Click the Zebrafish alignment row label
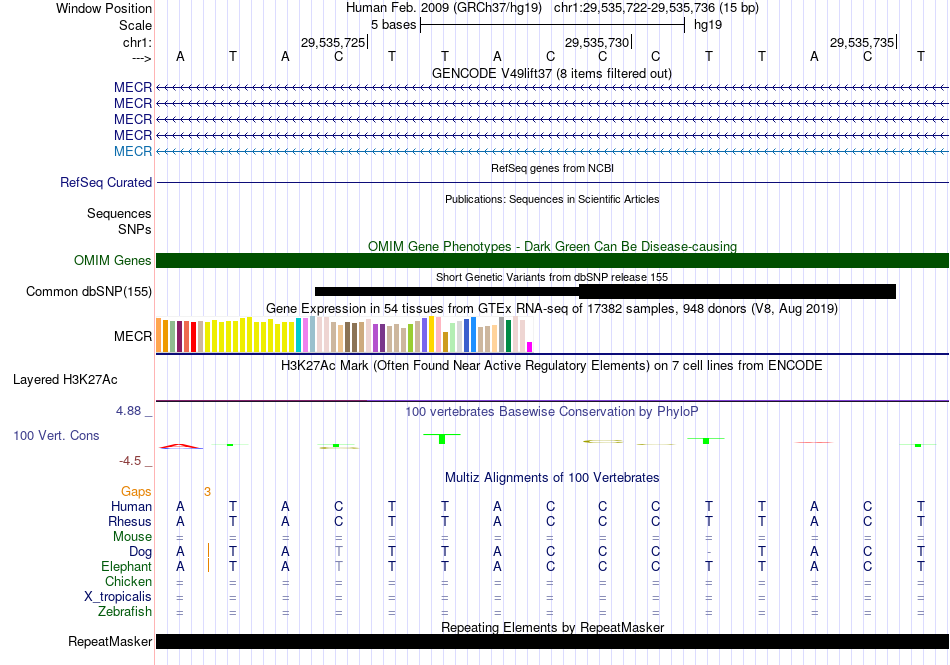Screen dimensions: 950x665 pyautogui.click(x=125, y=612)
